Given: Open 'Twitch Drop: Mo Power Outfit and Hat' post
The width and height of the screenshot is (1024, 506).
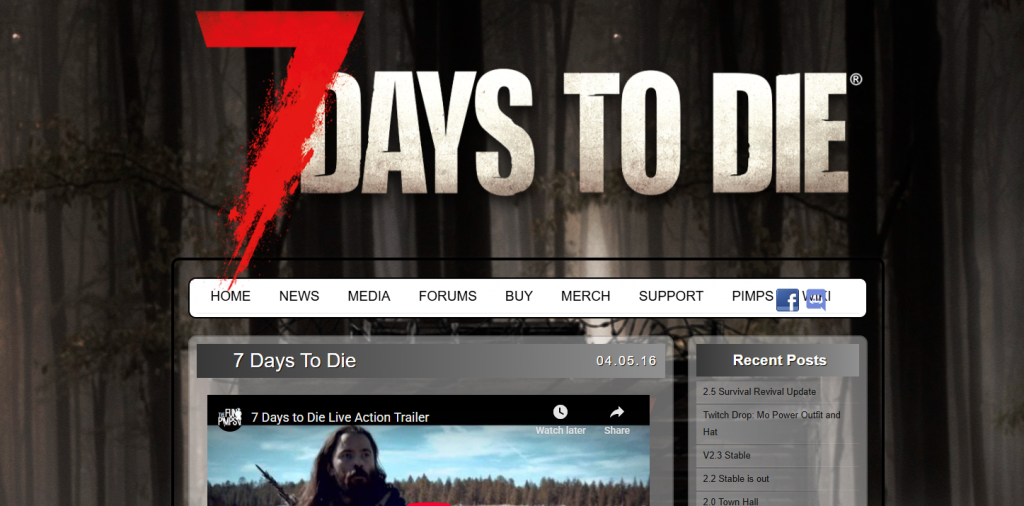Looking at the screenshot, I should click(771, 423).
